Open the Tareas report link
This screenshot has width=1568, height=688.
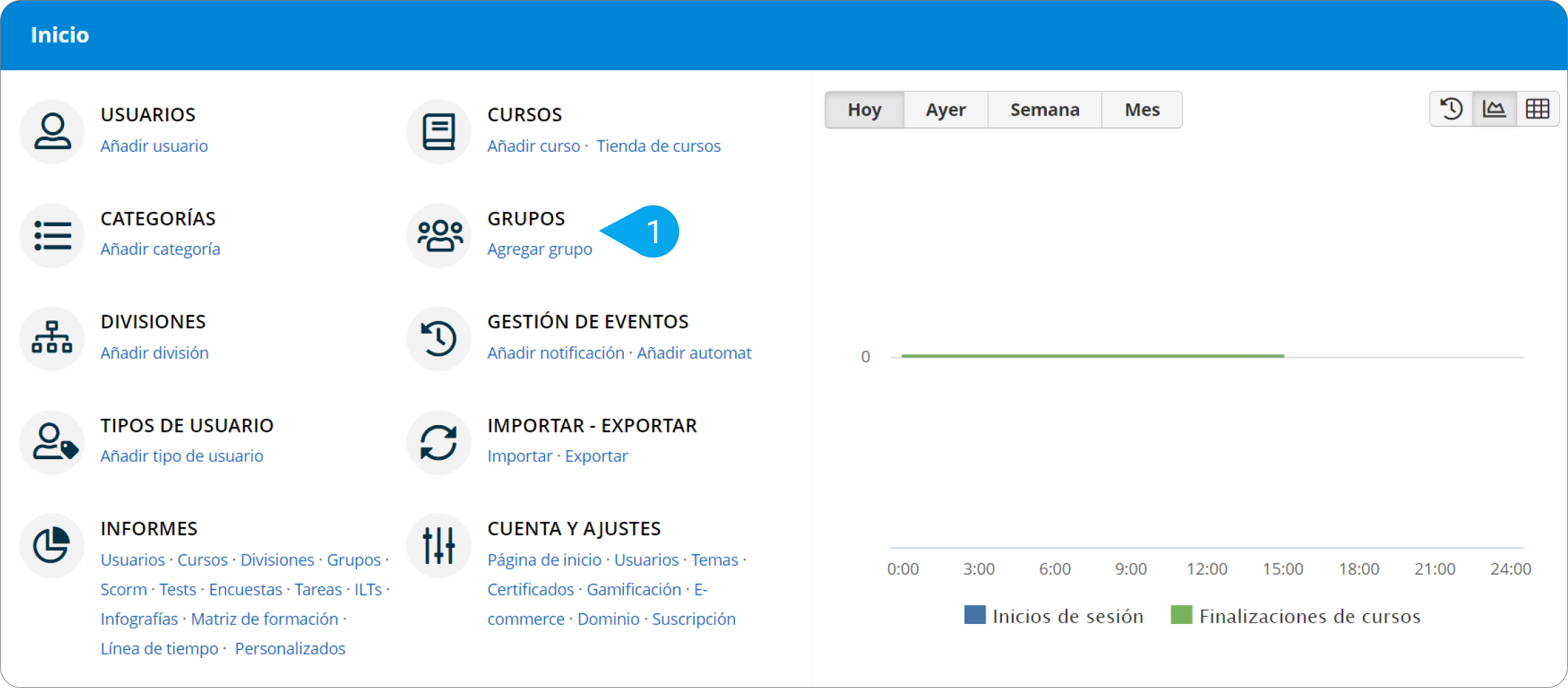(x=318, y=589)
